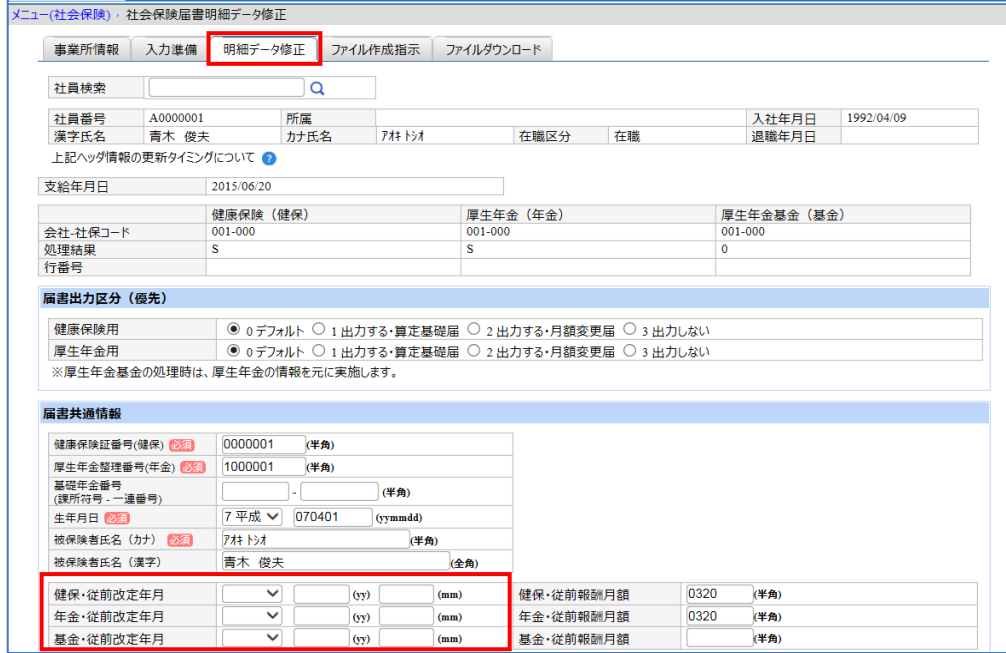Image resolution: width=1006 pixels, height=653 pixels.
Task: Click the 年金・従前改定年月 year (yy) field
Action: (321, 616)
